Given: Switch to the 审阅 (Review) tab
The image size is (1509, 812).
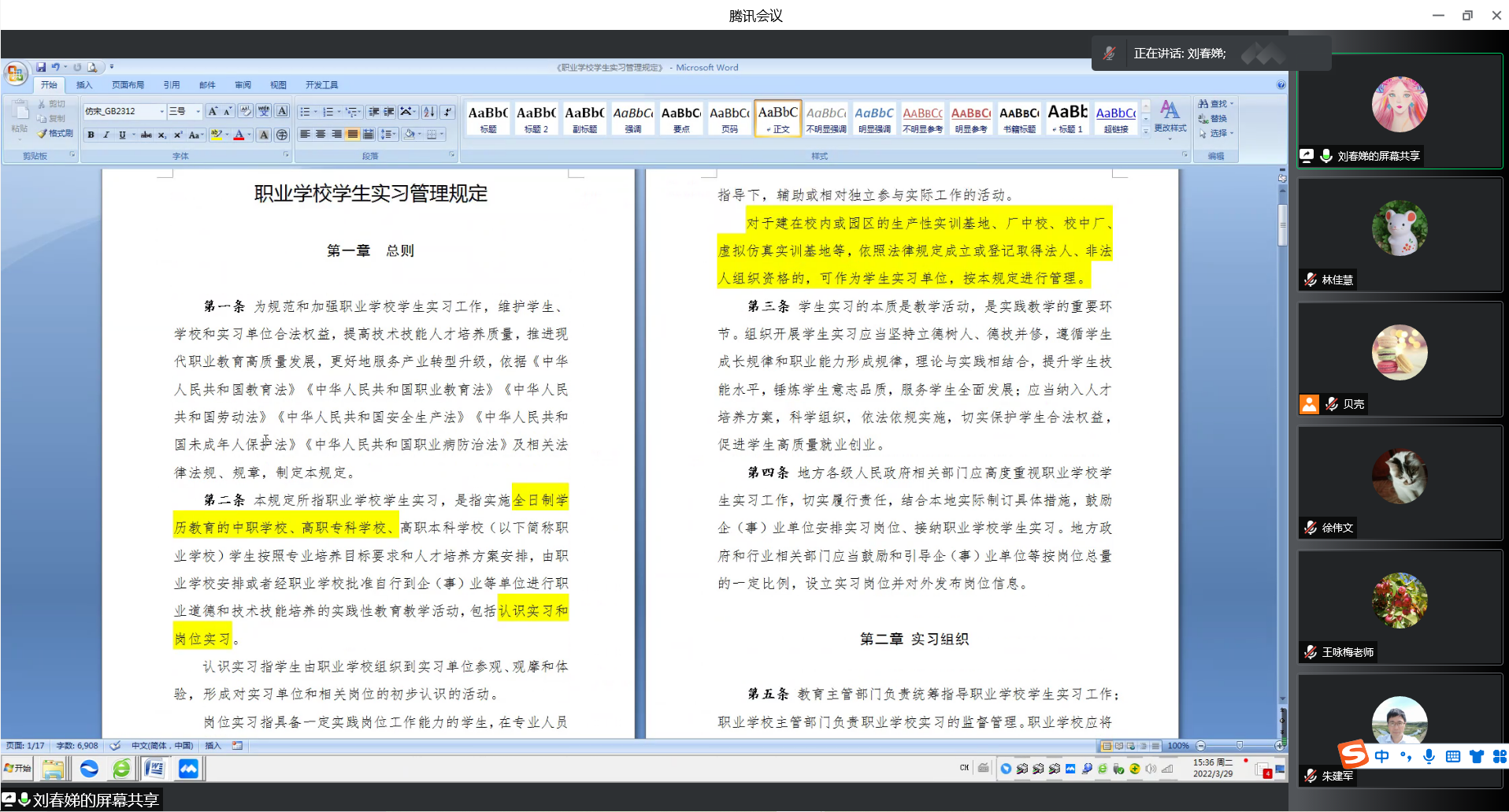Looking at the screenshot, I should tap(243, 85).
